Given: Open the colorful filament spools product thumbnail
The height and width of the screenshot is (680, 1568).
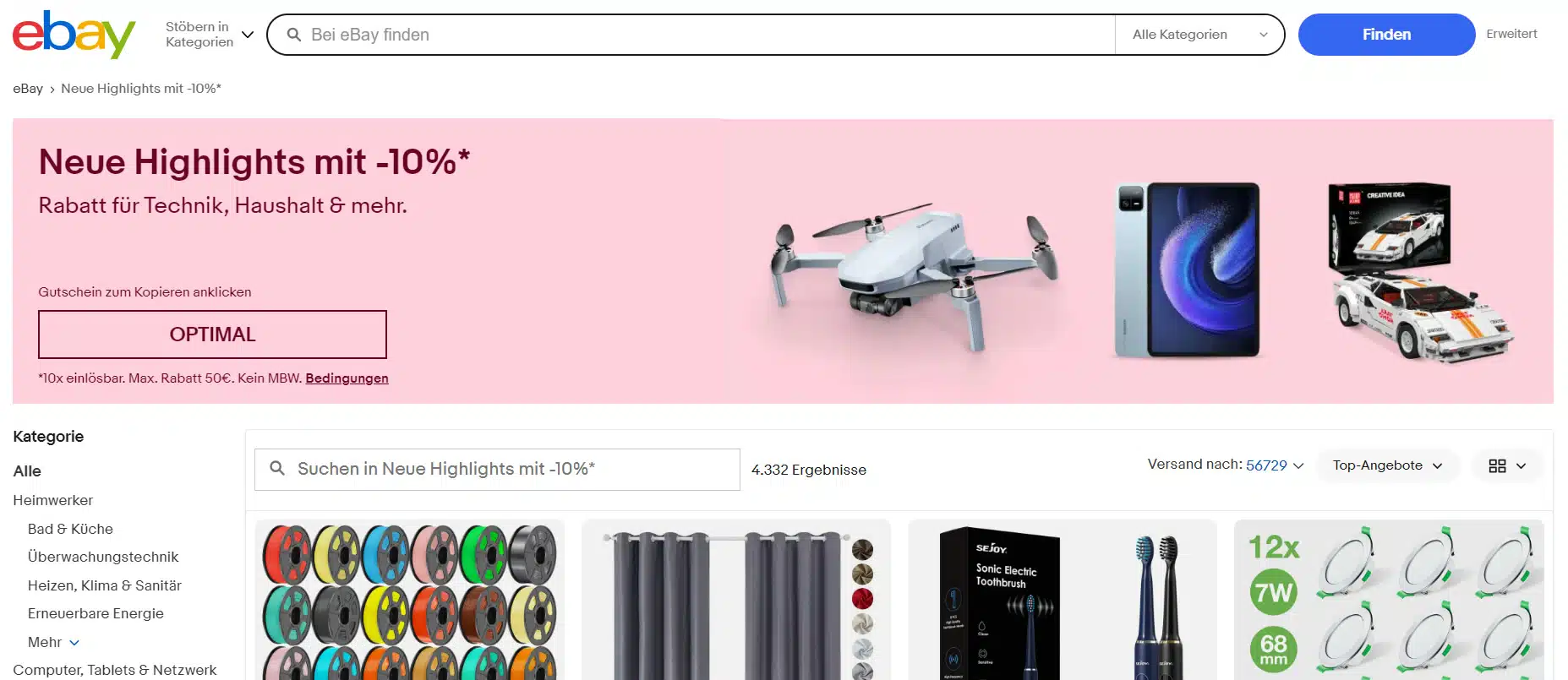Looking at the screenshot, I should (x=410, y=600).
